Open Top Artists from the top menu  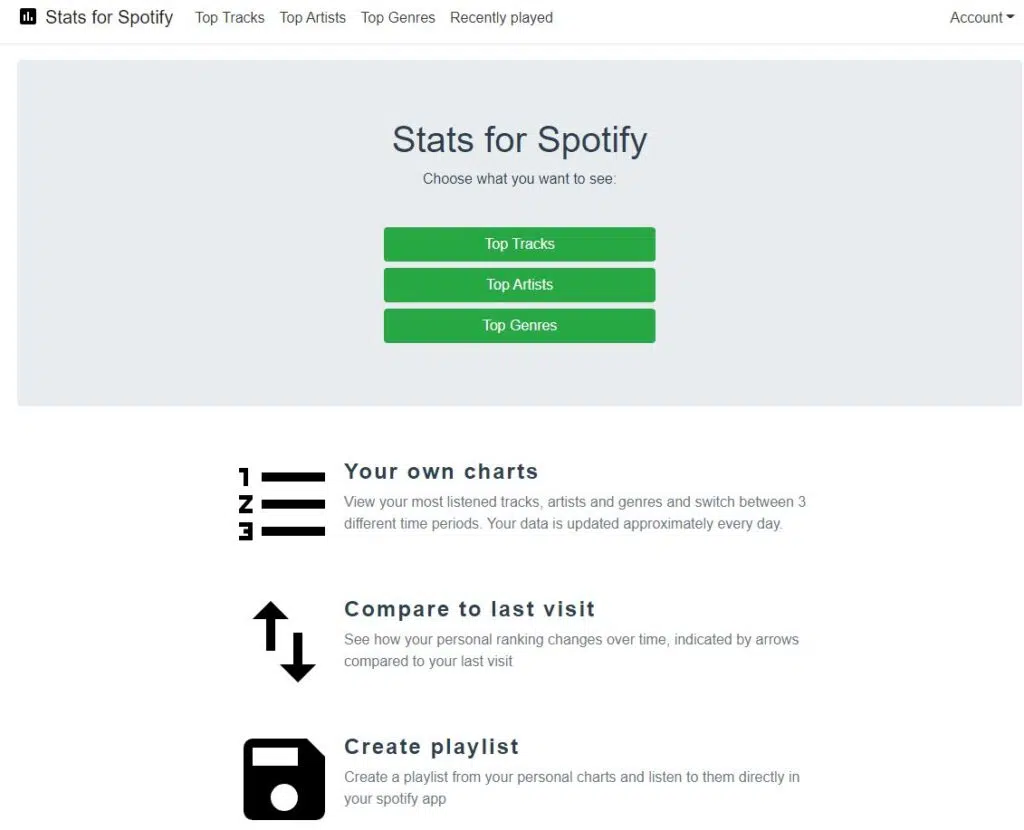312,17
